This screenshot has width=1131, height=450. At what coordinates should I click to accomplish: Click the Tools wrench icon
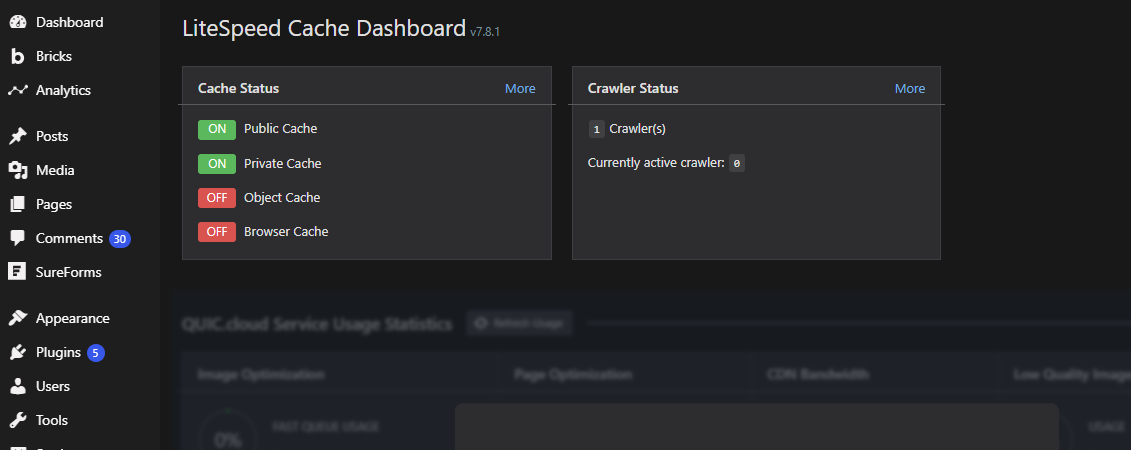coord(18,420)
